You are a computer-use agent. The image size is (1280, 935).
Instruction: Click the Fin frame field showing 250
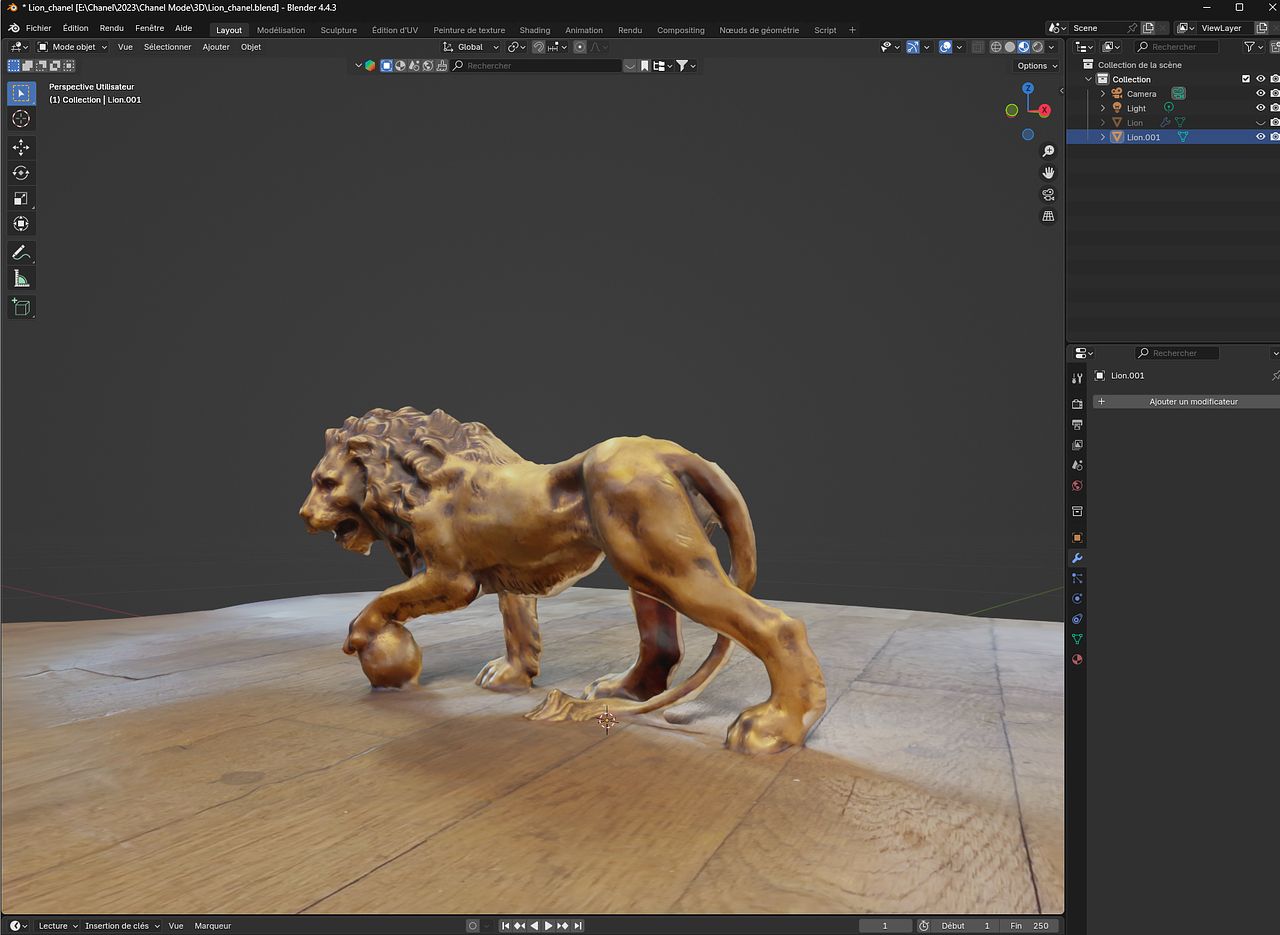click(1030, 926)
